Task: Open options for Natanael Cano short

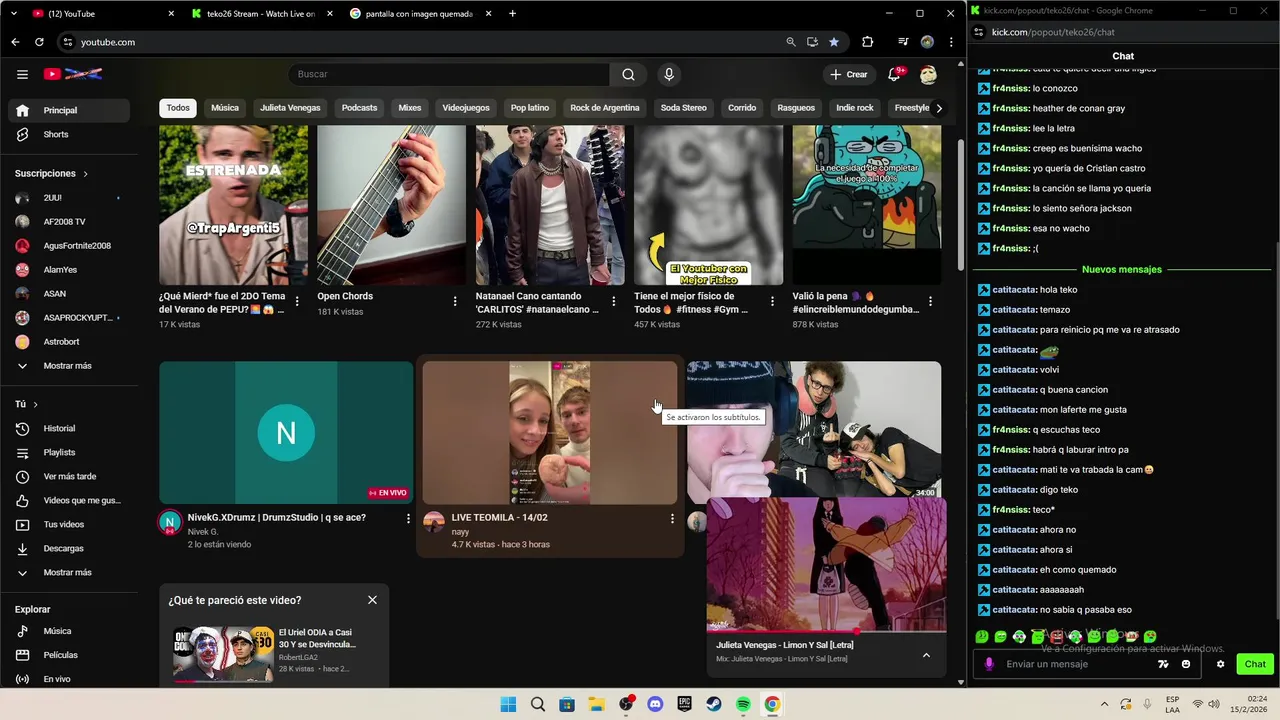Action: 614,301
